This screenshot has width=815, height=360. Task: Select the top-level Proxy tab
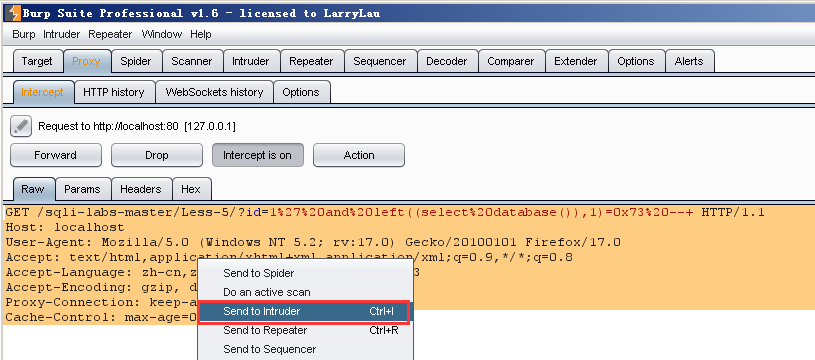point(86,61)
